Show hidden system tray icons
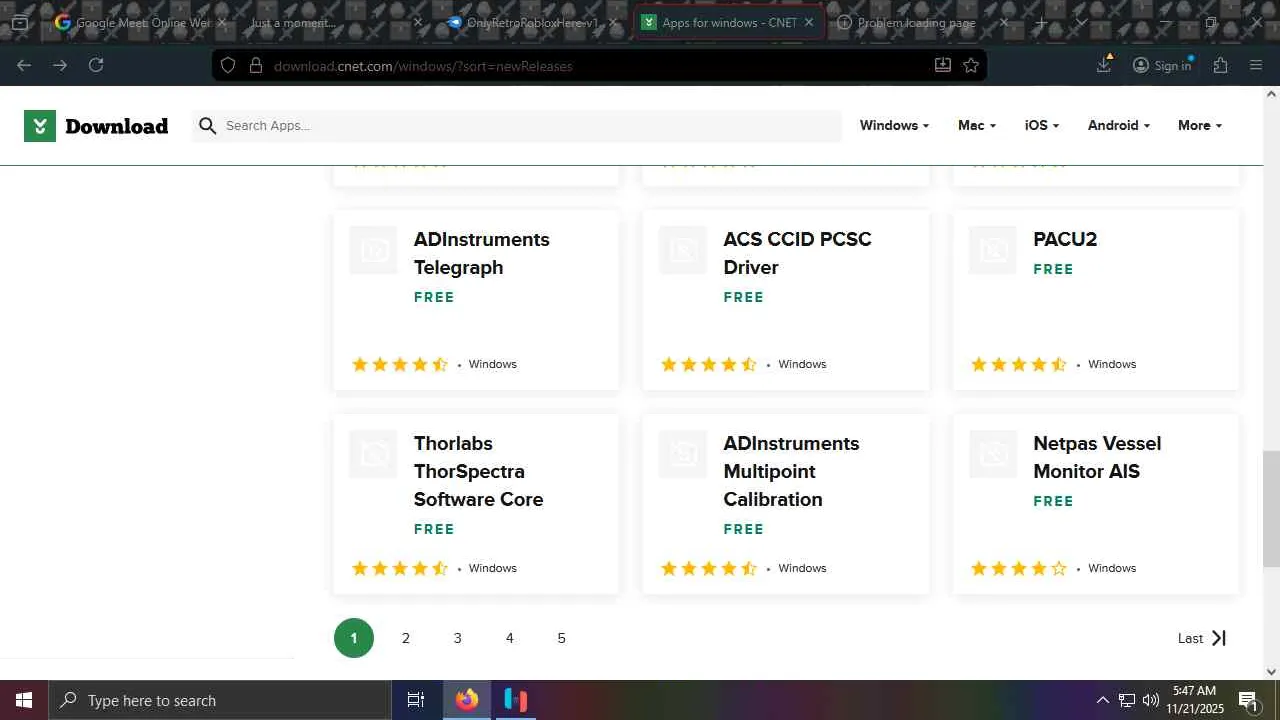1280x720 pixels. 1102,700
